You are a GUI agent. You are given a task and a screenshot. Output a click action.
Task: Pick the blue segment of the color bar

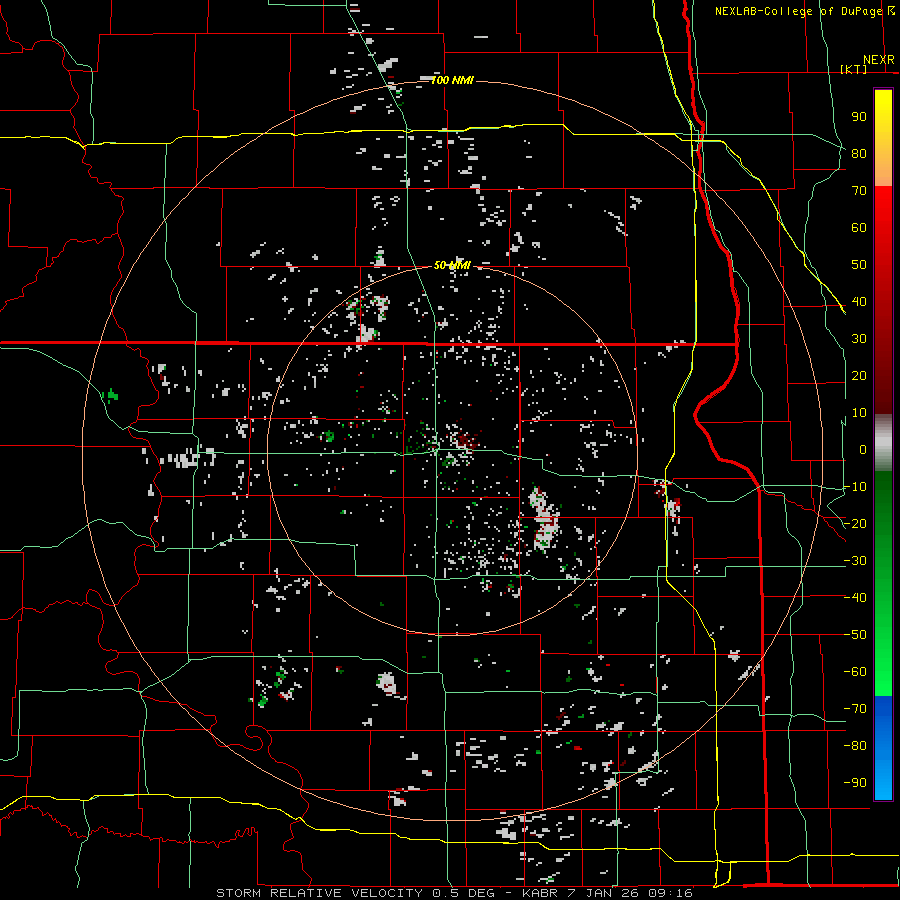883,748
